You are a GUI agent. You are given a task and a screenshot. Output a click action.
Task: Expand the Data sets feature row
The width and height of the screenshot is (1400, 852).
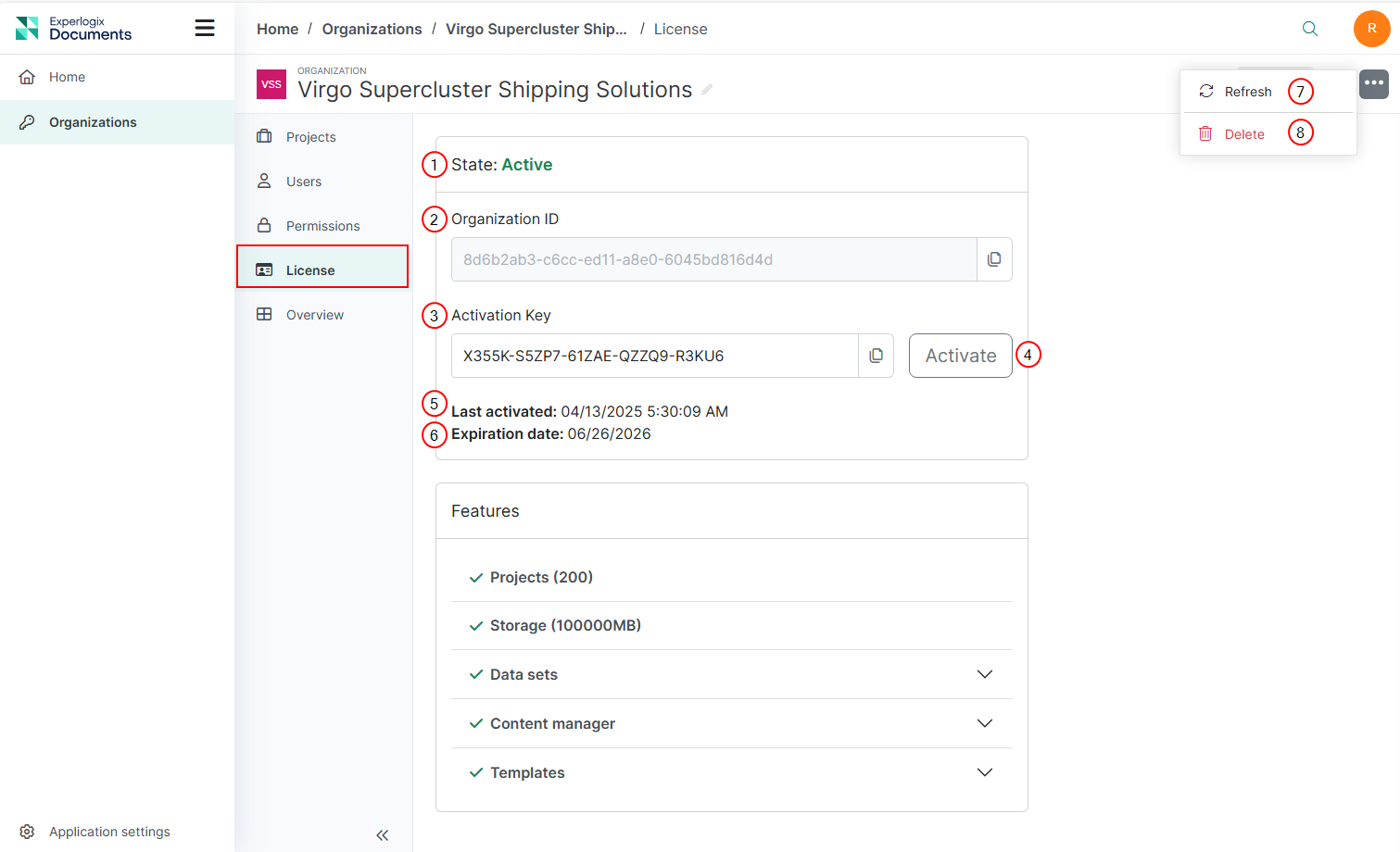pyautogui.click(x=984, y=674)
